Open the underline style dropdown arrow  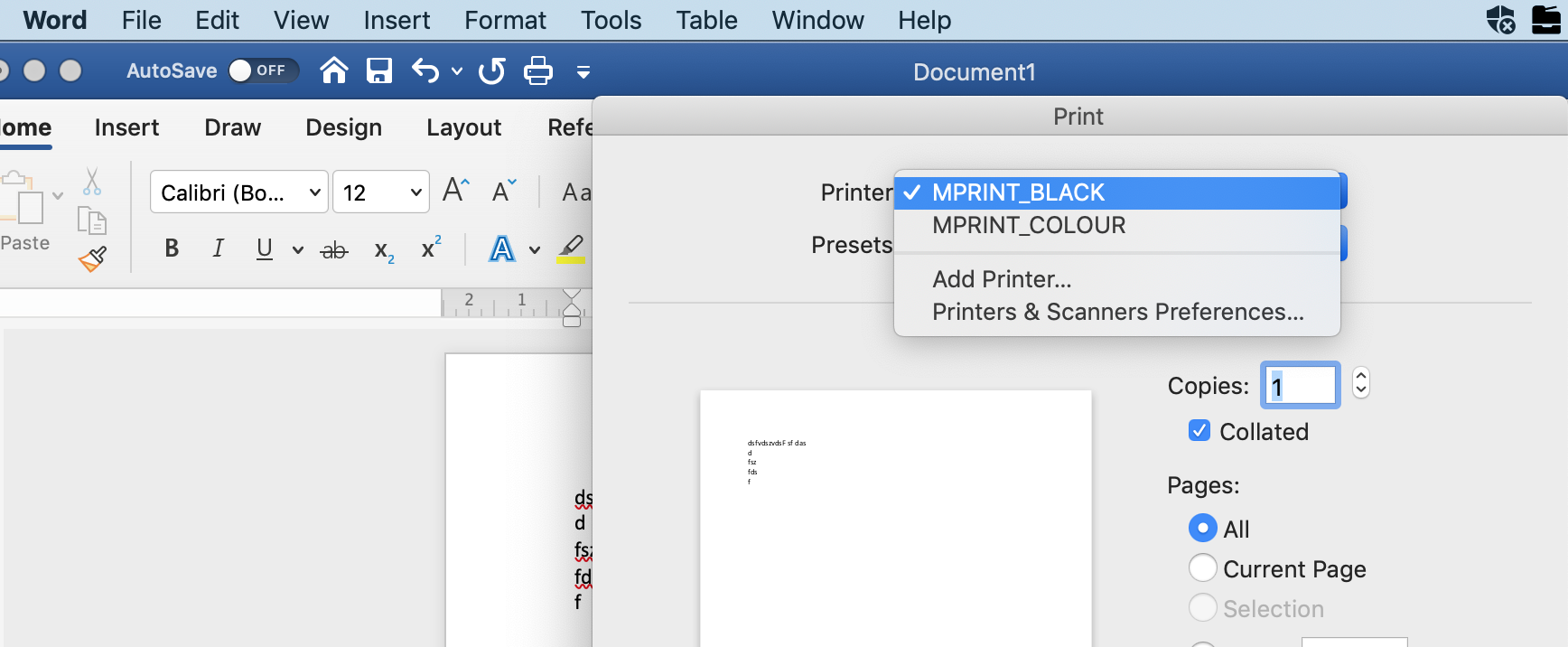tap(298, 249)
